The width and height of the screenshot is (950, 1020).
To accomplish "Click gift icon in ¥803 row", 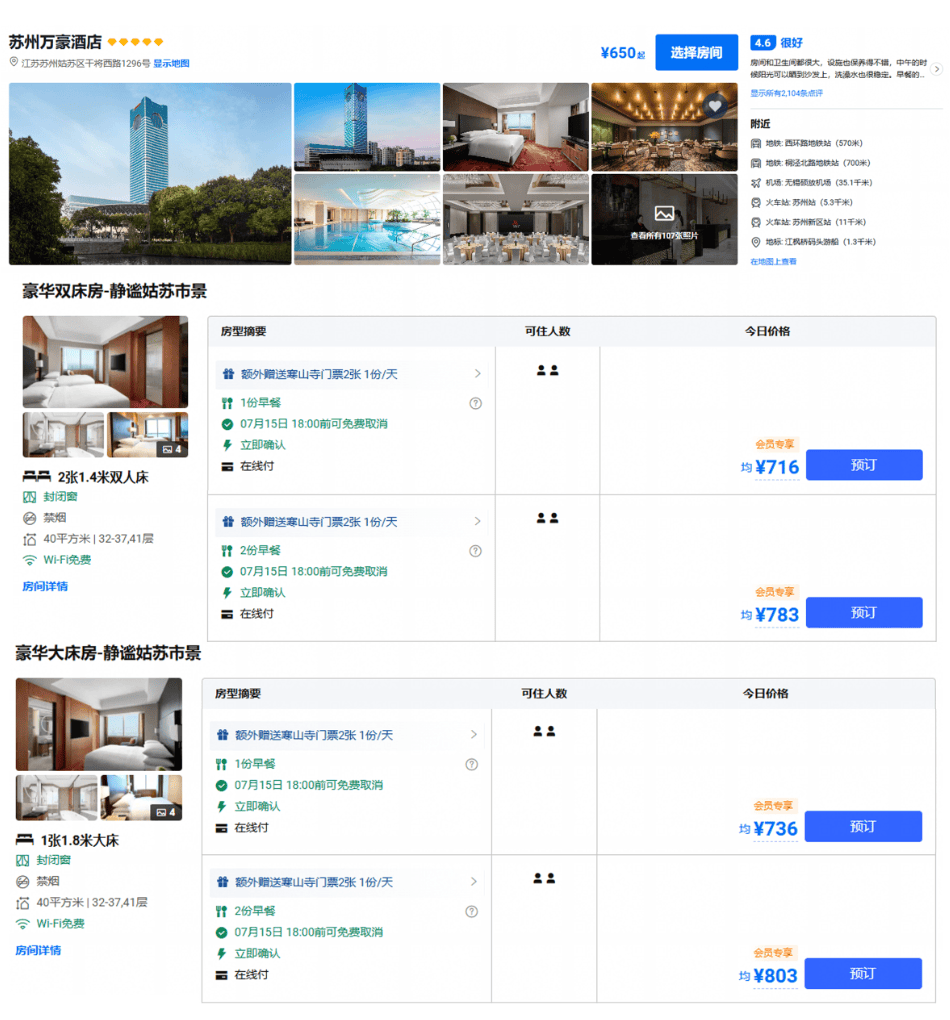I will pos(223,882).
